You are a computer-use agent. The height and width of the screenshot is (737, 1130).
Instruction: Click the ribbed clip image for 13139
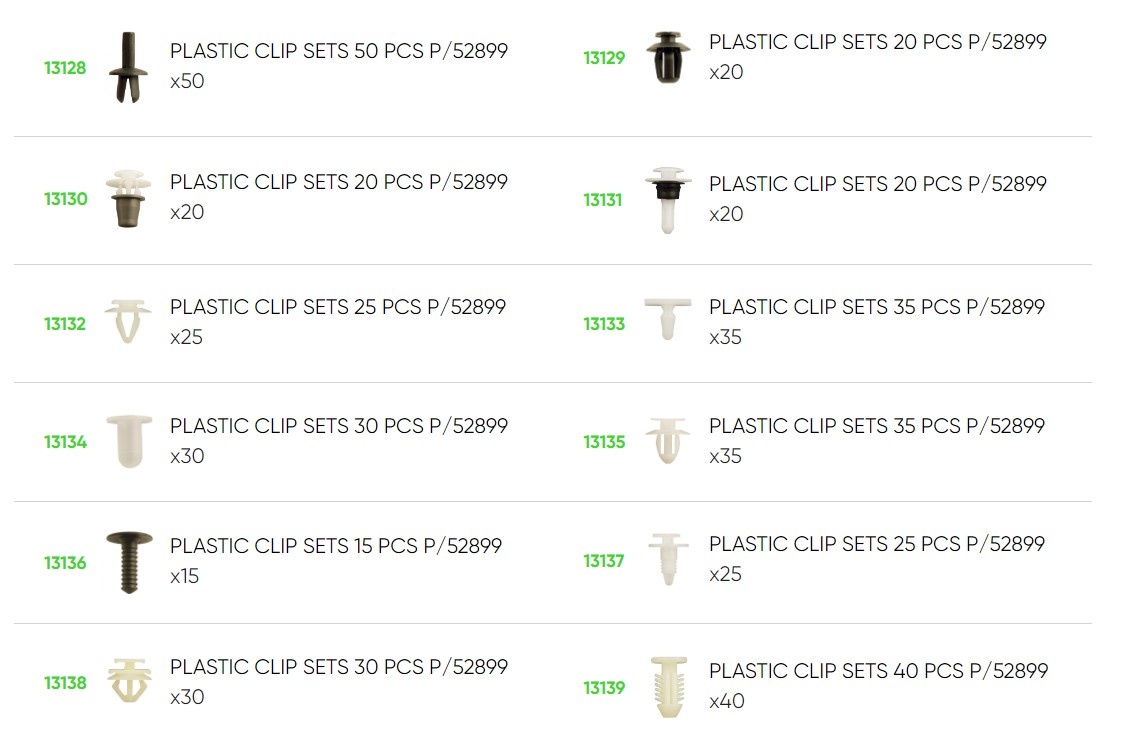[x=667, y=687]
